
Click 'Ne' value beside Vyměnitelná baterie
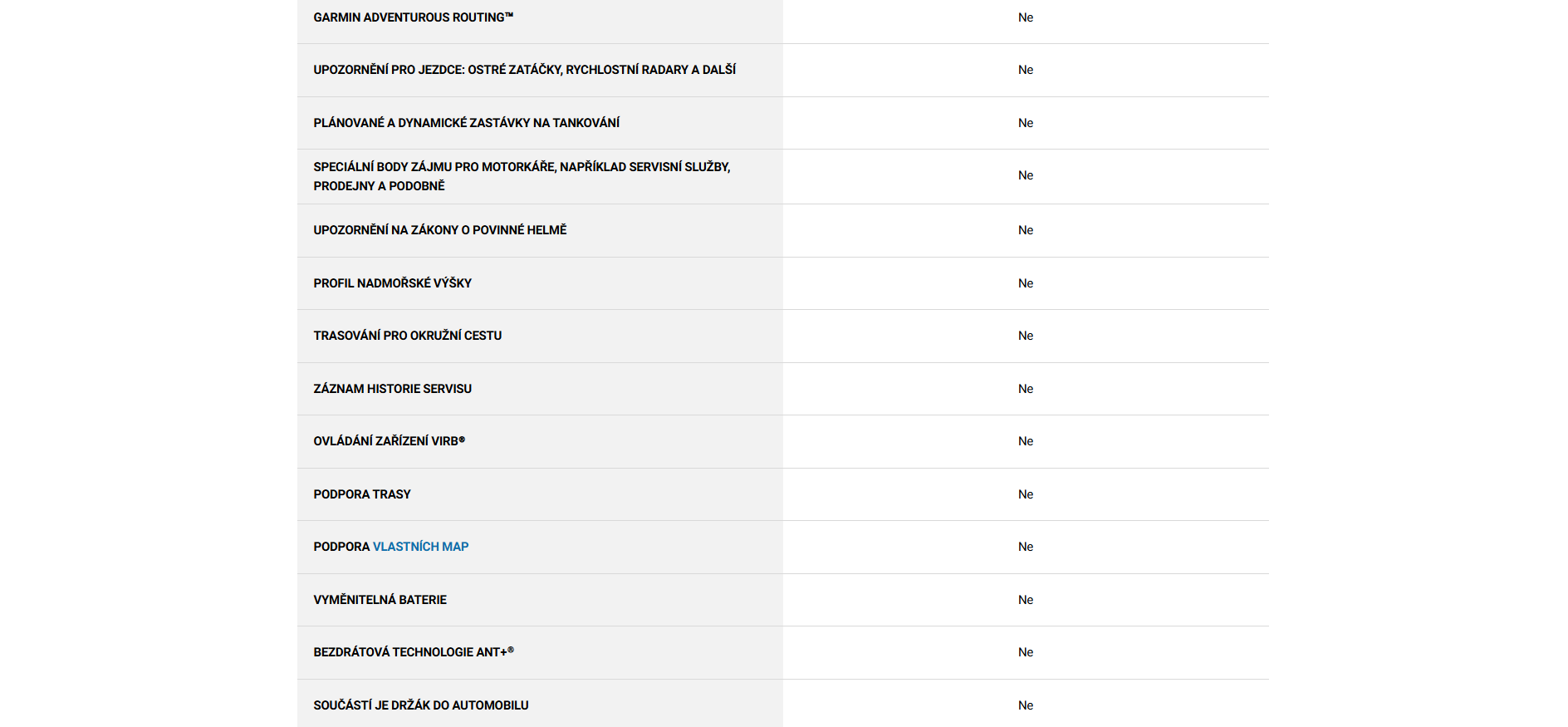pyautogui.click(x=1026, y=600)
